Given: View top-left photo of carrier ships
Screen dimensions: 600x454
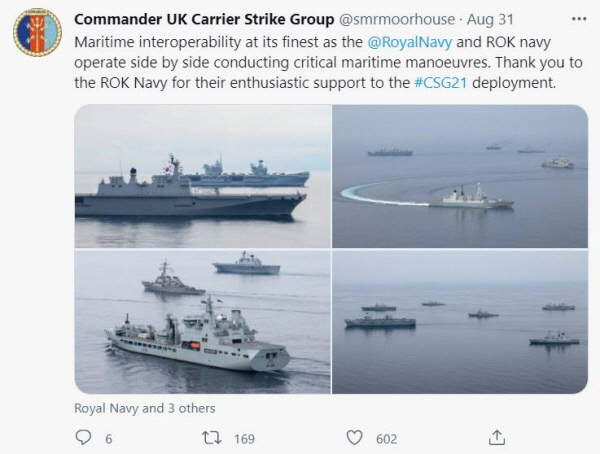Looking at the screenshot, I should pos(202,175).
